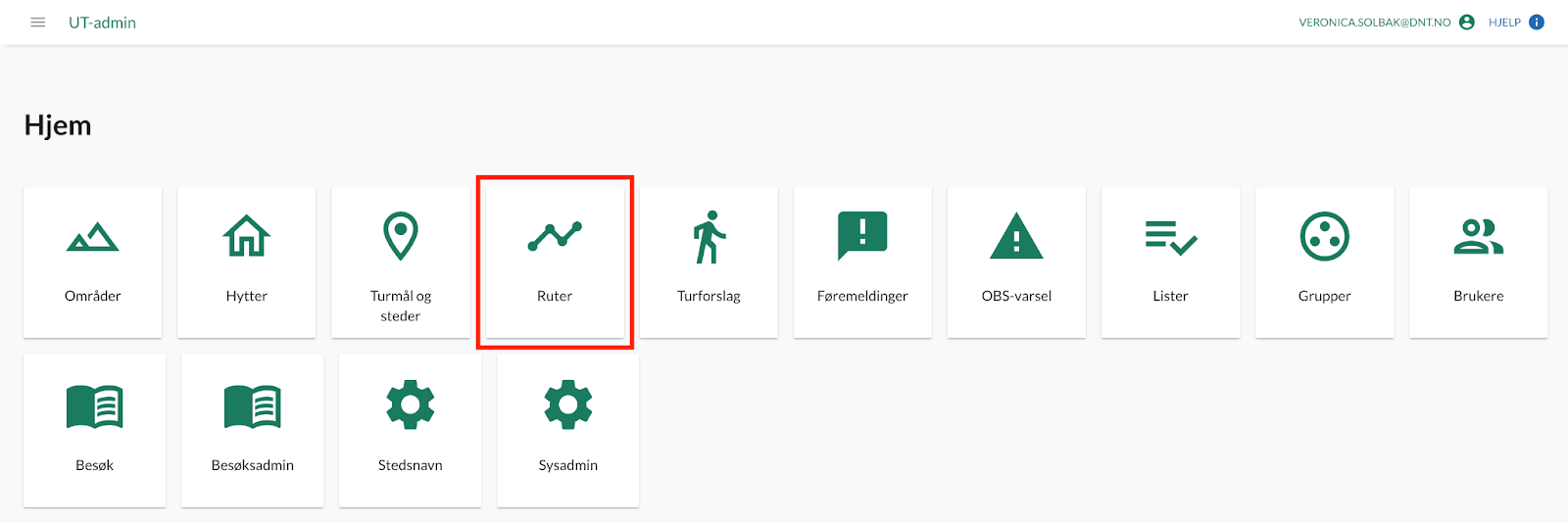1568x523 pixels.
Task: Open the Hytter house icon
Action: (x=247, y=236)
